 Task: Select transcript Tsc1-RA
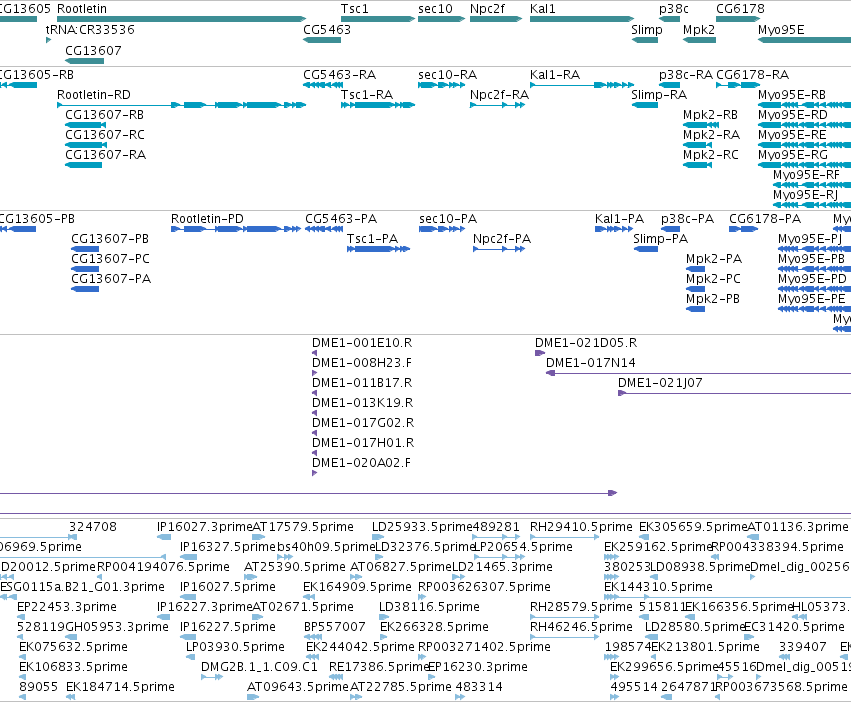(367, 94)
